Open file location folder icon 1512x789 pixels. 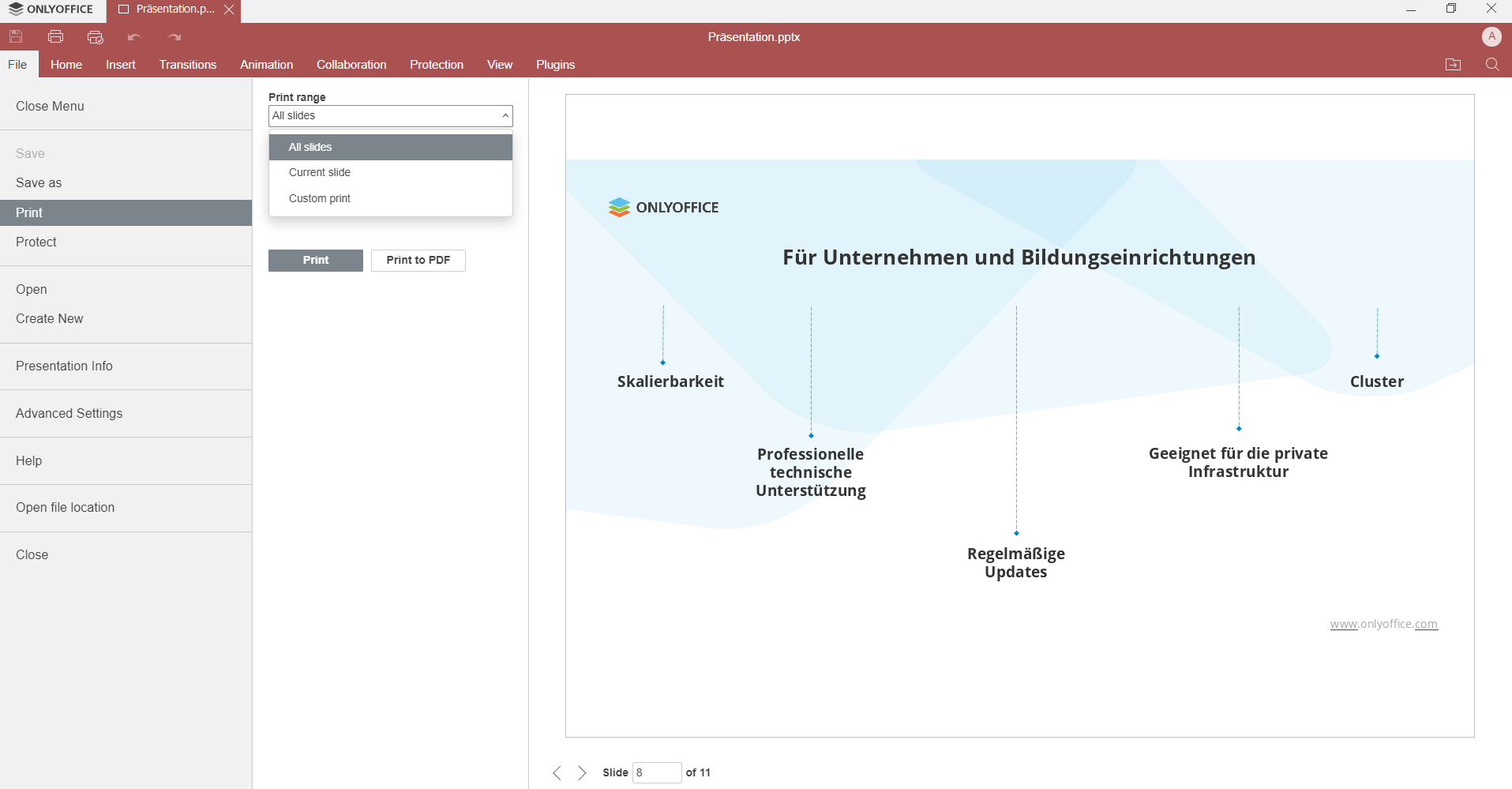pos(1453,65)
